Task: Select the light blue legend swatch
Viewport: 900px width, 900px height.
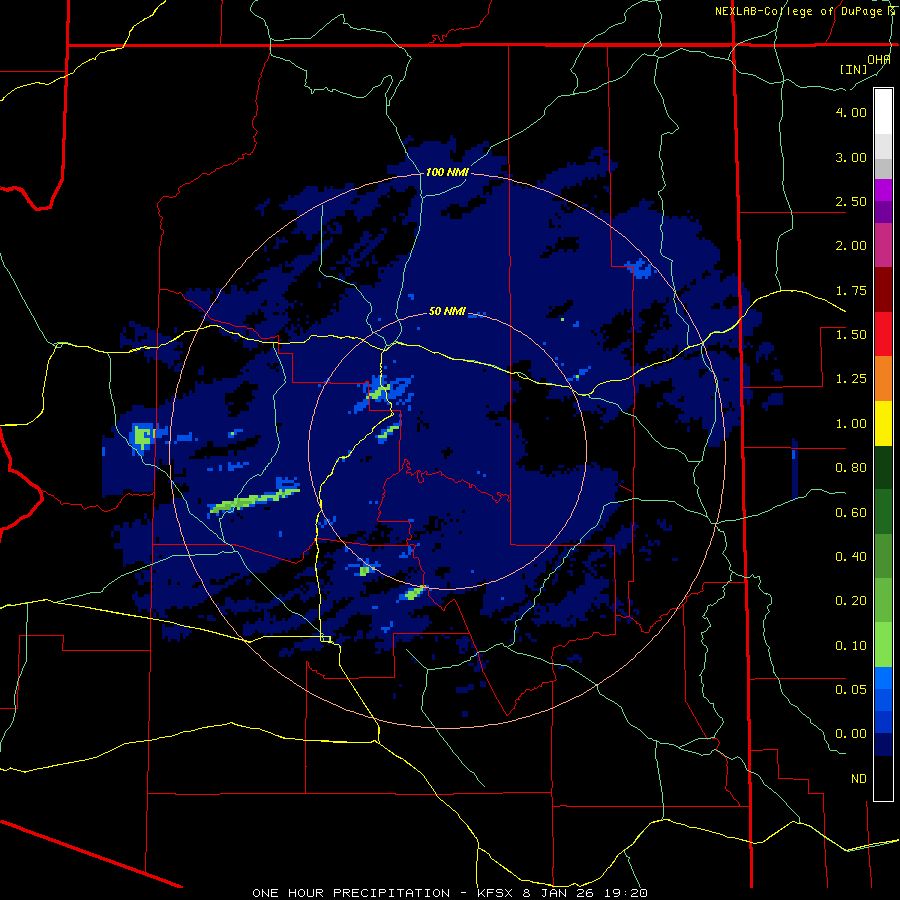Action: [x=883, y=678]
